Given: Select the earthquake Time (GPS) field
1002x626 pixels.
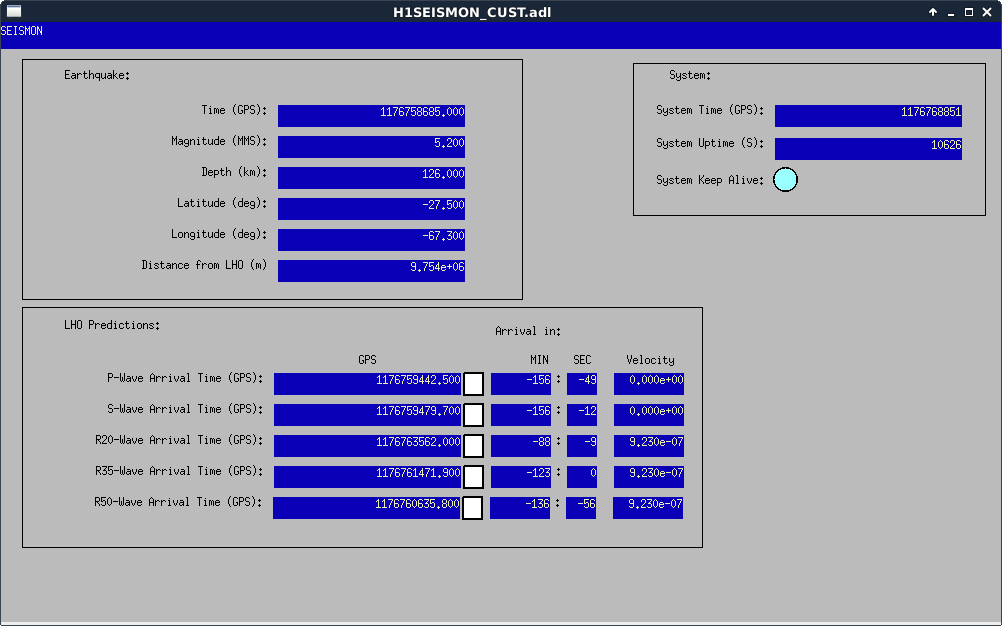Looking at the screenshot, I should [371, 115].
